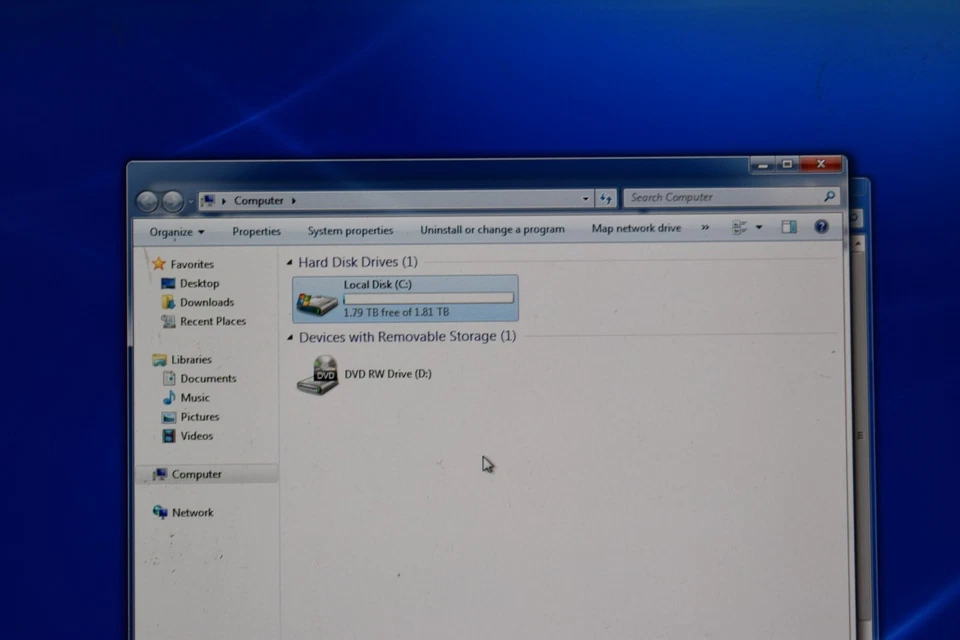960x640 pixels.
Task: Click the refresh icon in the address bar
Action: click(x=605, y=198)
